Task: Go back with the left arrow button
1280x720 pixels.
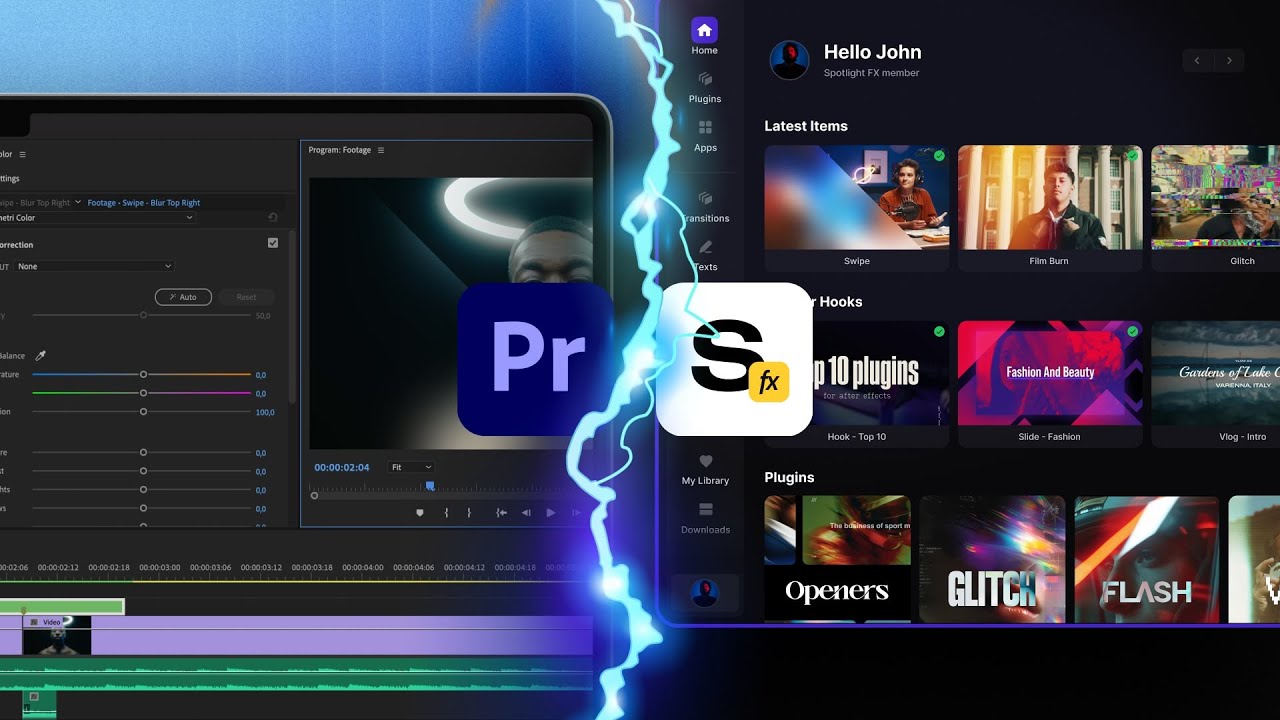Action: point(1197,61)
